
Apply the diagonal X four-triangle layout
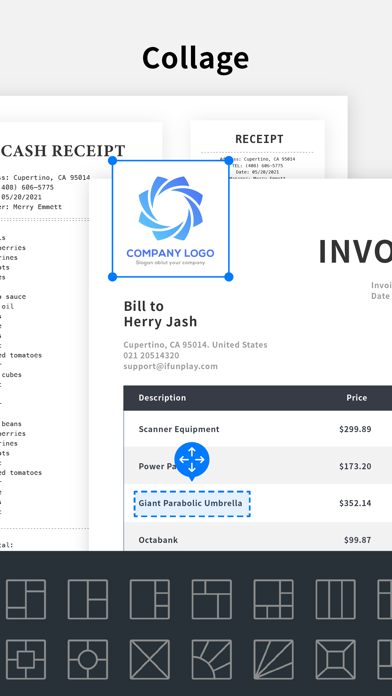(x=150, y=659)
